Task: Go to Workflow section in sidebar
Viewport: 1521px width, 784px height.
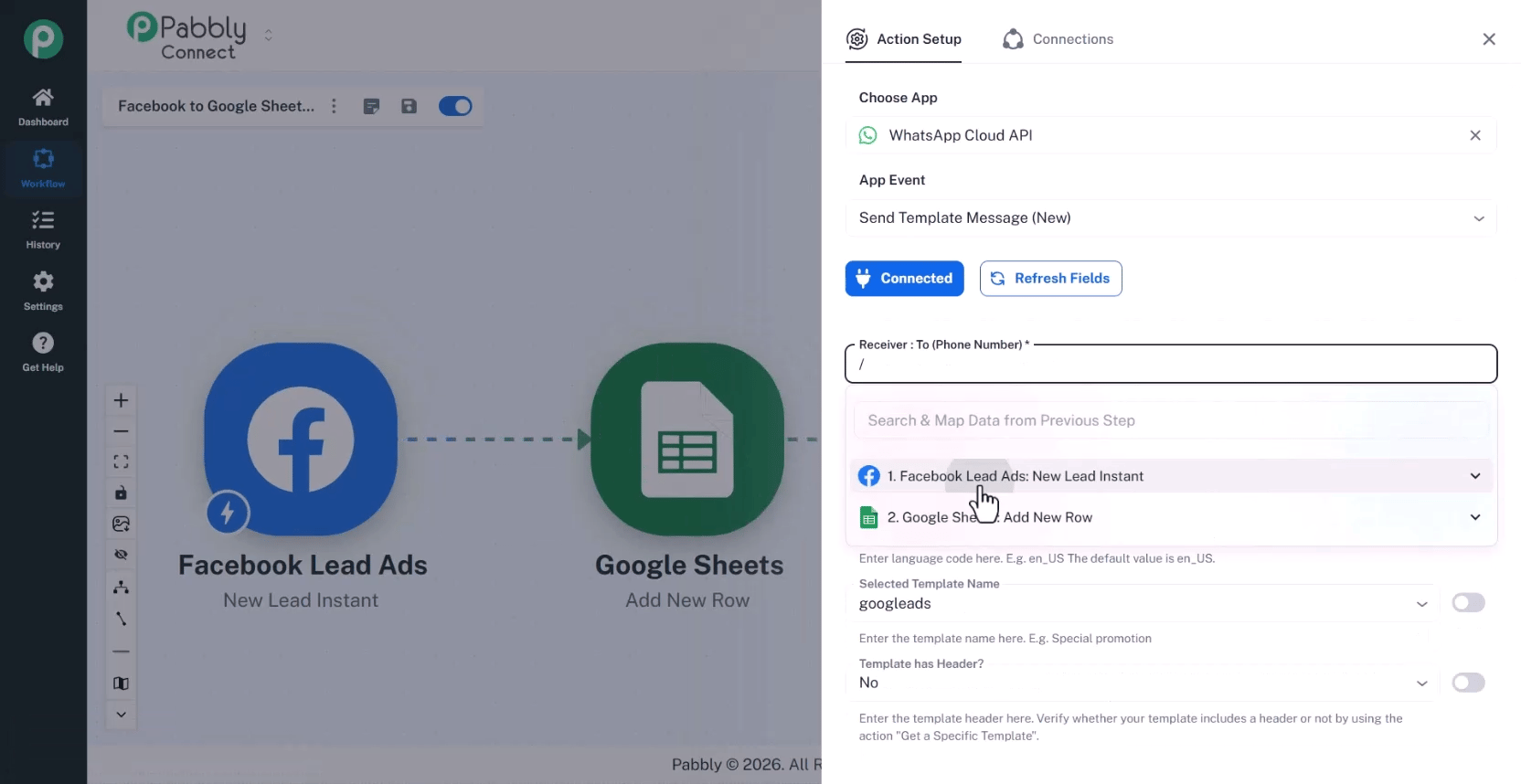Action: click(x=43, y=168)
